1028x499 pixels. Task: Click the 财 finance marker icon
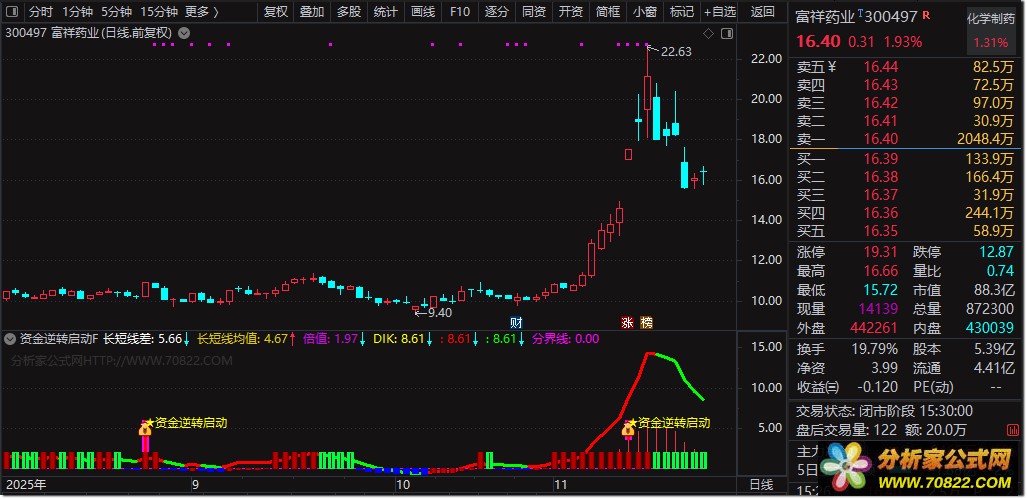pyautogui.click(x=517, y=322)
